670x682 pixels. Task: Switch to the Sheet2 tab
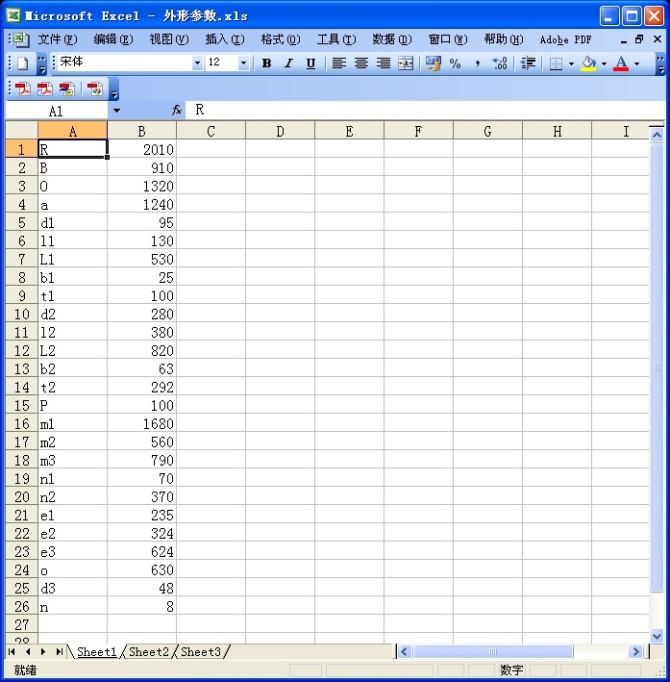point(148,652)
